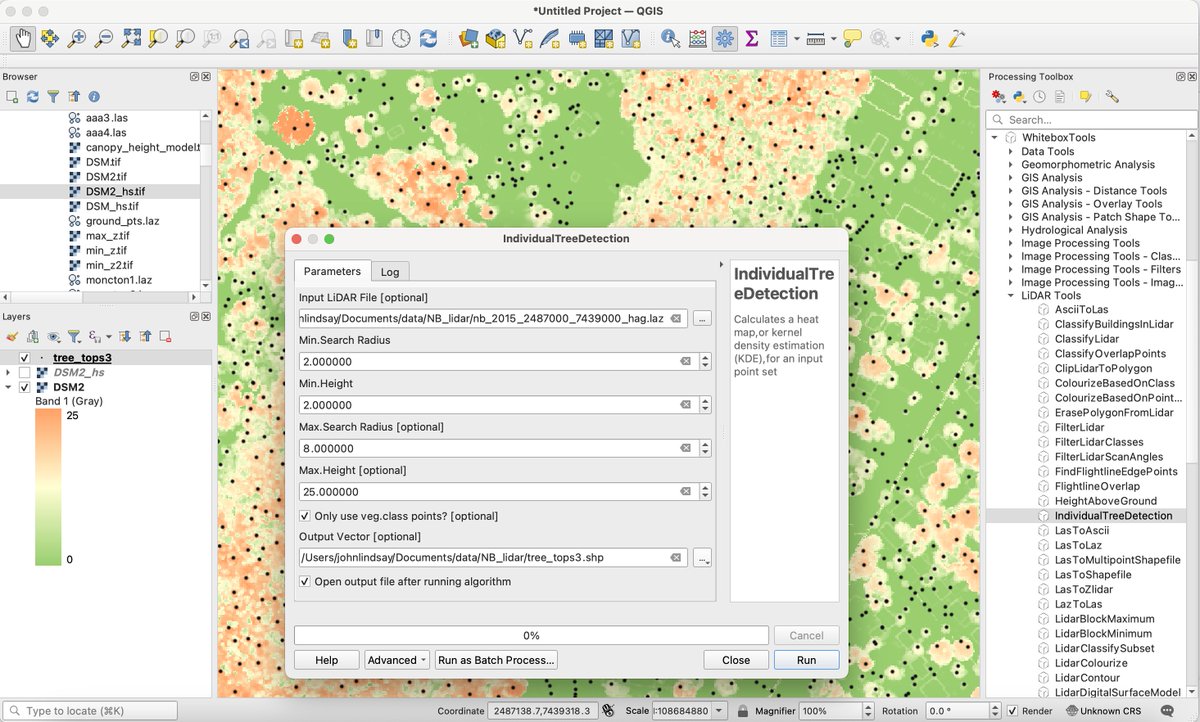
Task: Click the Processing Toolbox search field
Action: coord(1090,118)
